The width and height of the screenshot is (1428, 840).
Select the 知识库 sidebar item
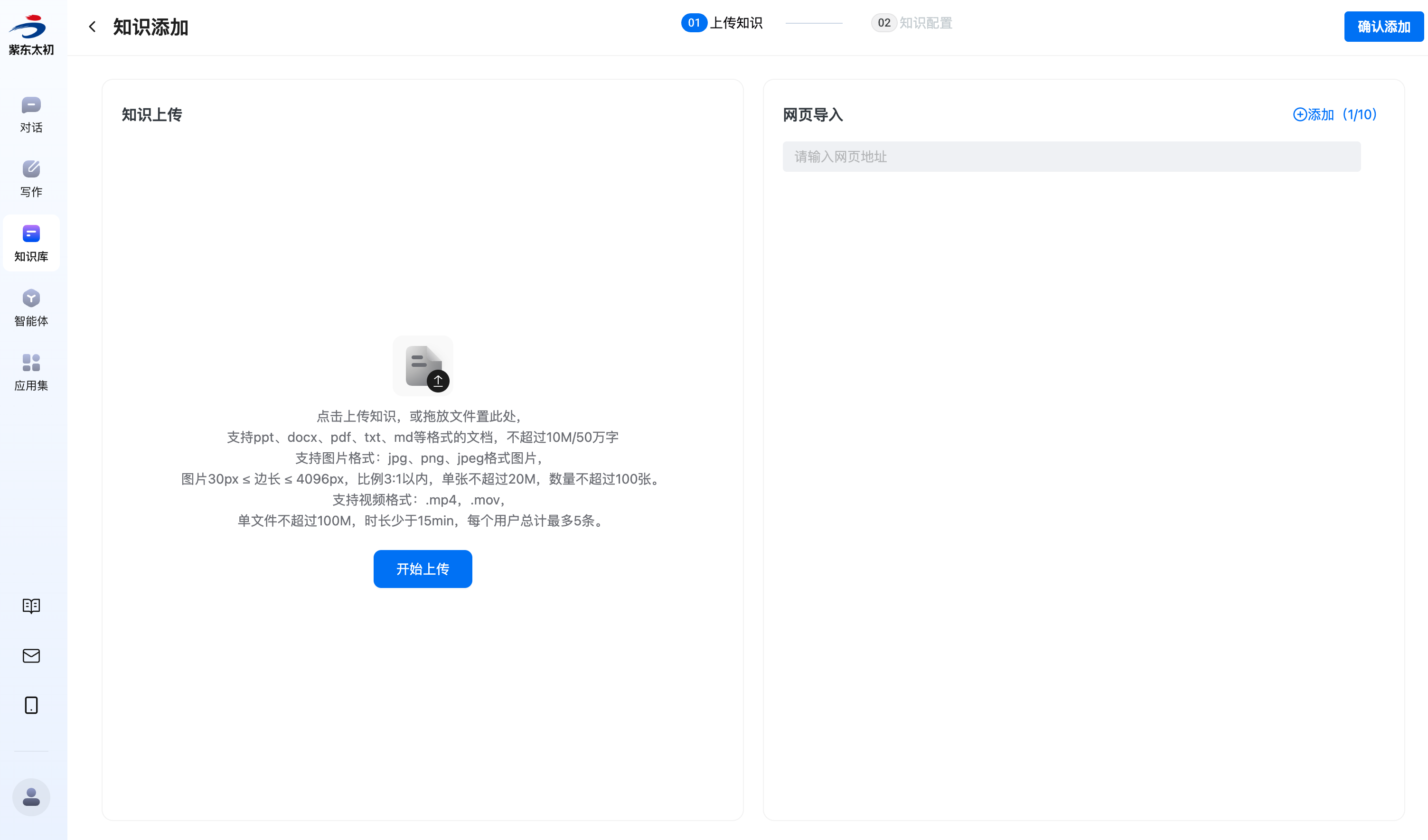pyautogui.click(x=31, y=243)
